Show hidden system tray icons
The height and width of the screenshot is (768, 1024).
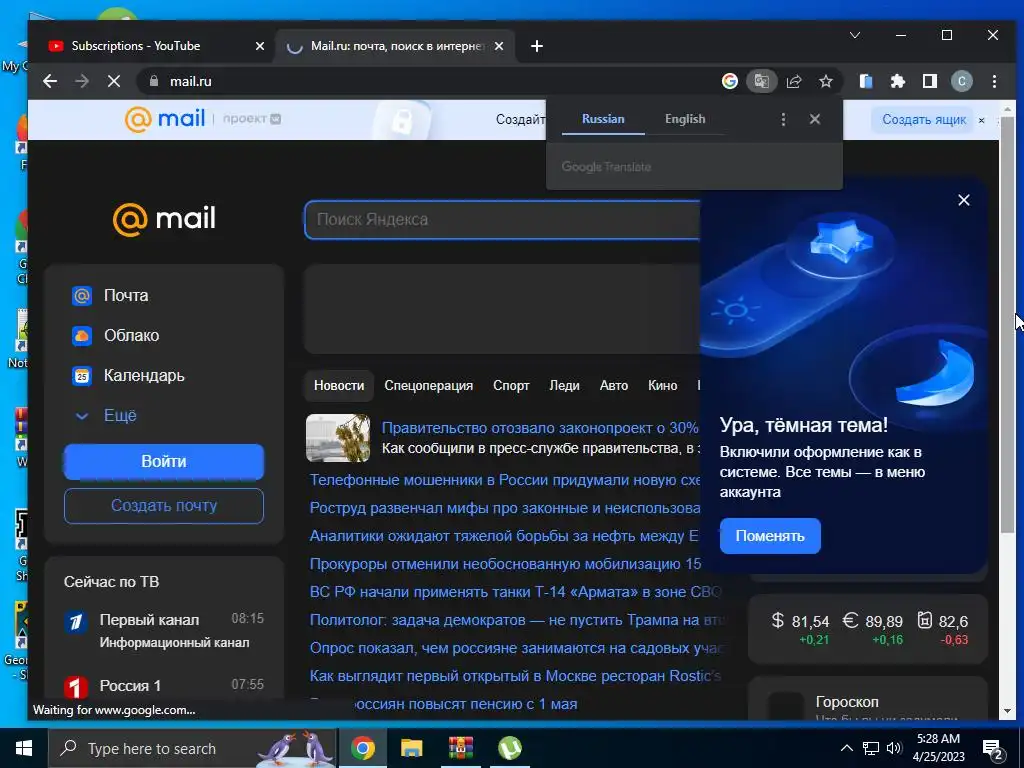pyautogui.click(x=846, y=748)
